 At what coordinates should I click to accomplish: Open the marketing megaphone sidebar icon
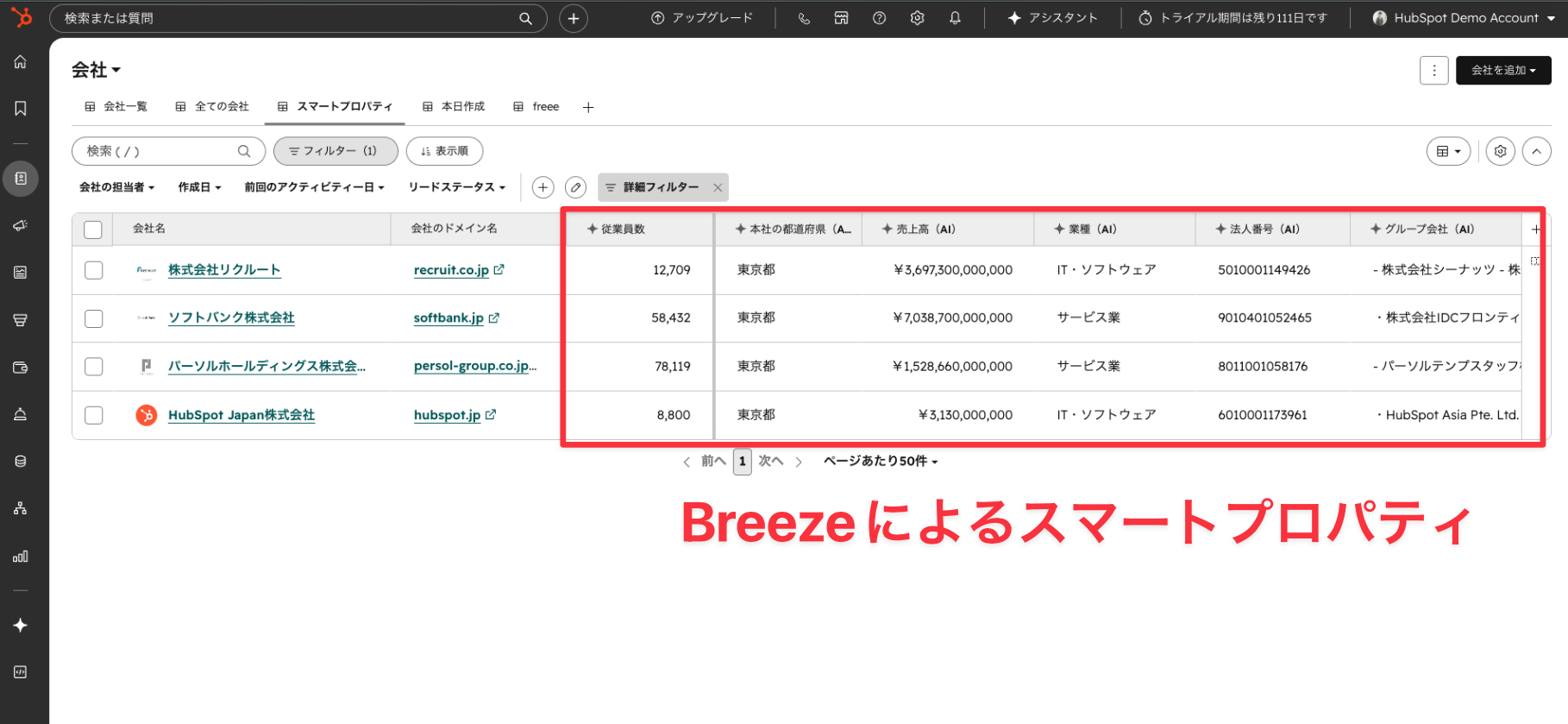tap(21, 225)
